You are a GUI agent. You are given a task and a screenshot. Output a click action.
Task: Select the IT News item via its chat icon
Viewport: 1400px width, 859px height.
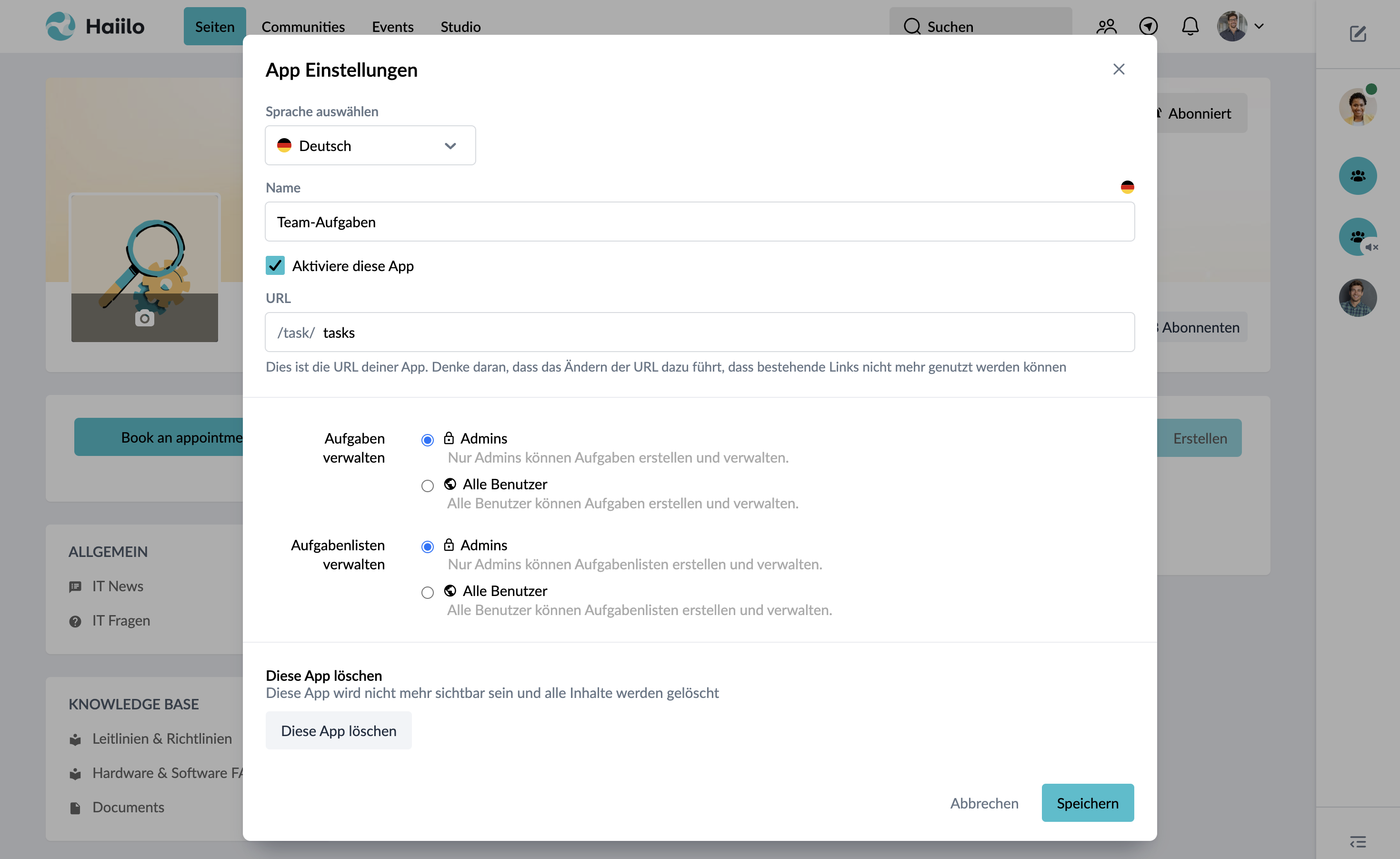[x=76, y=586]
